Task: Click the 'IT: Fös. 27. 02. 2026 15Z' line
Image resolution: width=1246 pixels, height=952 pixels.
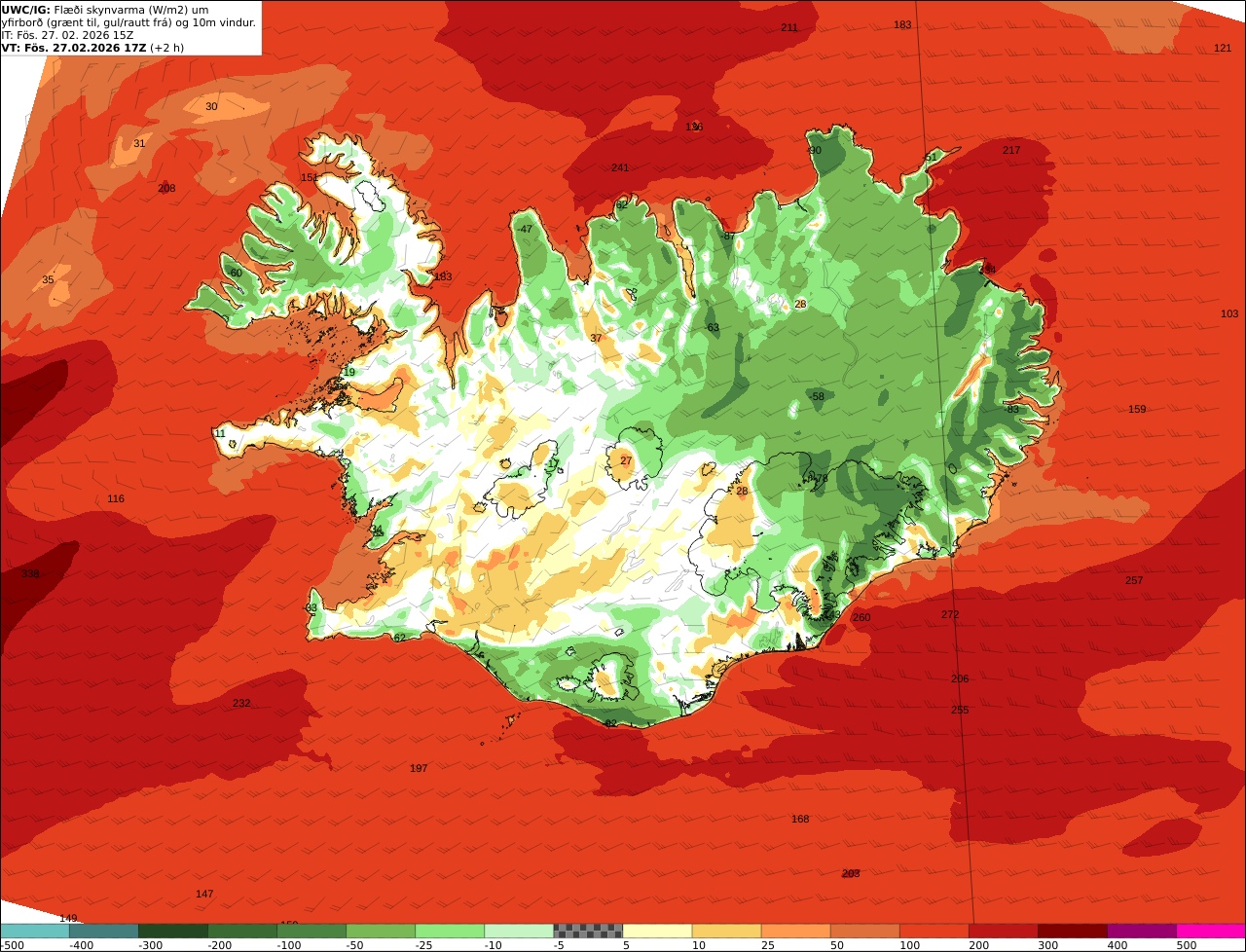Action: click(x=68, y=35)
